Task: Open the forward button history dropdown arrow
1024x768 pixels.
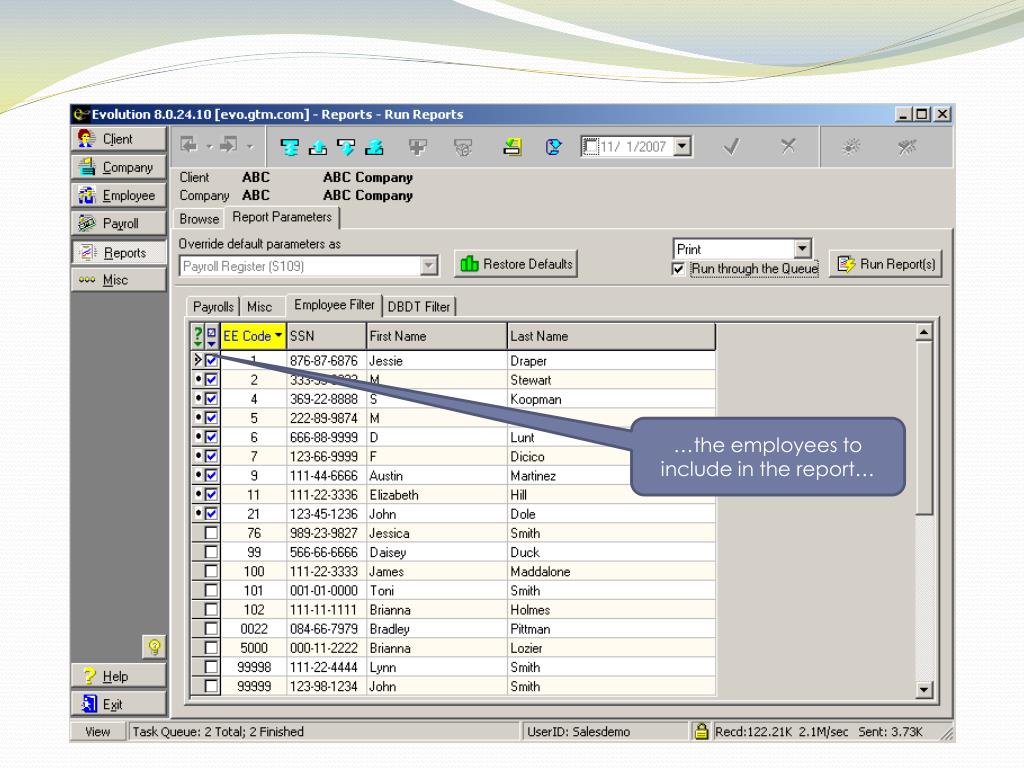Action: tap(250, 146)
